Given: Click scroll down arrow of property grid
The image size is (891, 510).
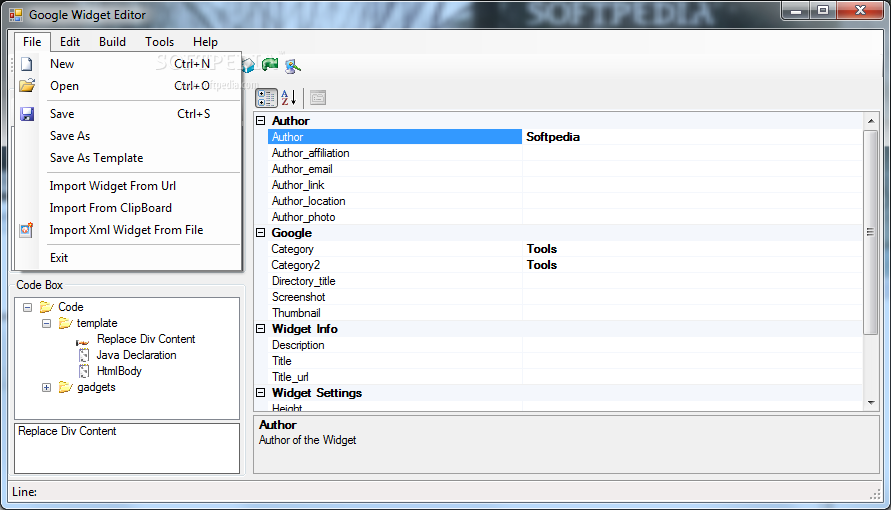Looking at the screenshot, I should pyautogui.click(x=871, y=403).
